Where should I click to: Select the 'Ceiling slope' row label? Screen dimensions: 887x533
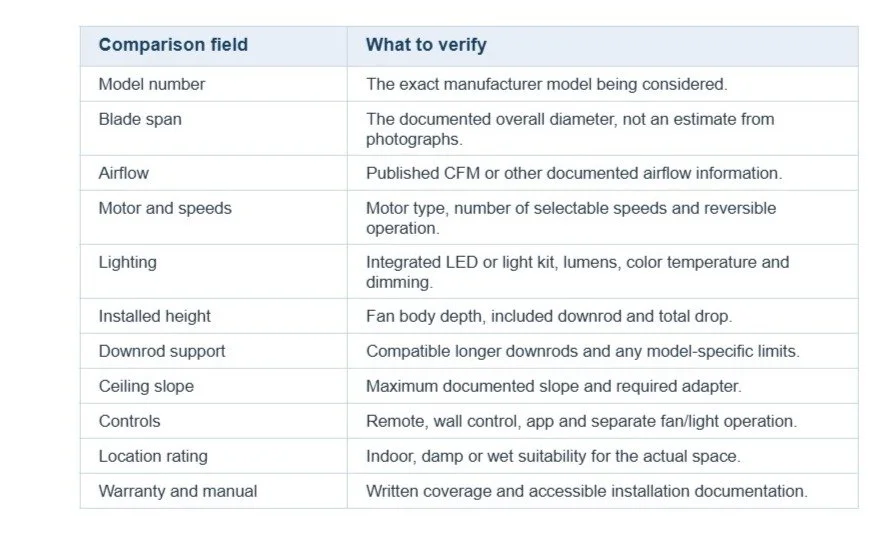coord(213,386)
